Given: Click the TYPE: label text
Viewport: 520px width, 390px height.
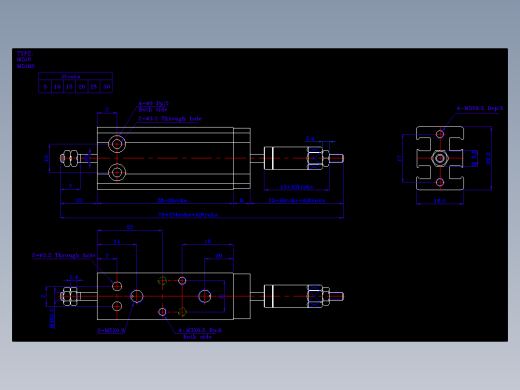Looking at the screenshot, I should click(25, 53).
